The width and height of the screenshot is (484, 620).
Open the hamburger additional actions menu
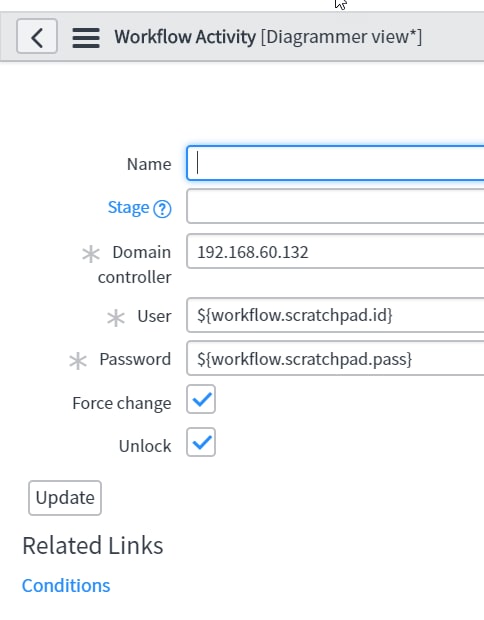[x=86, y=37]
